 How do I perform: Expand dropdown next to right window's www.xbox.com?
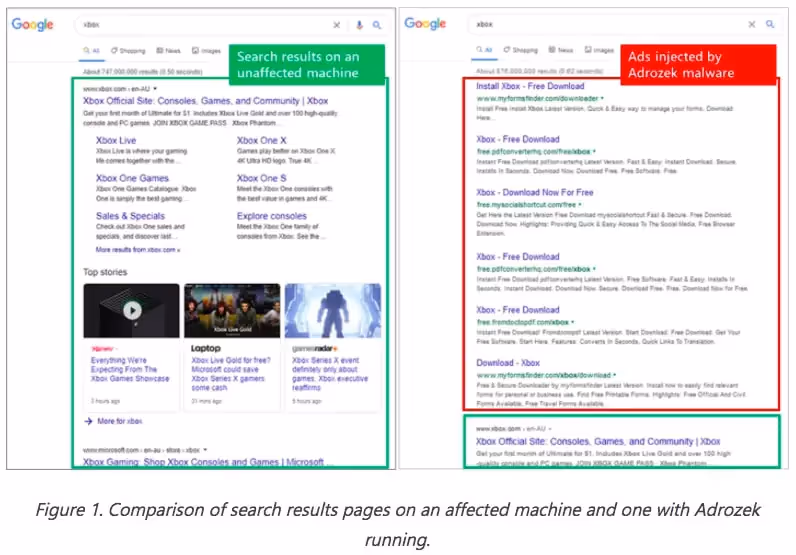(x=550, y=429)
